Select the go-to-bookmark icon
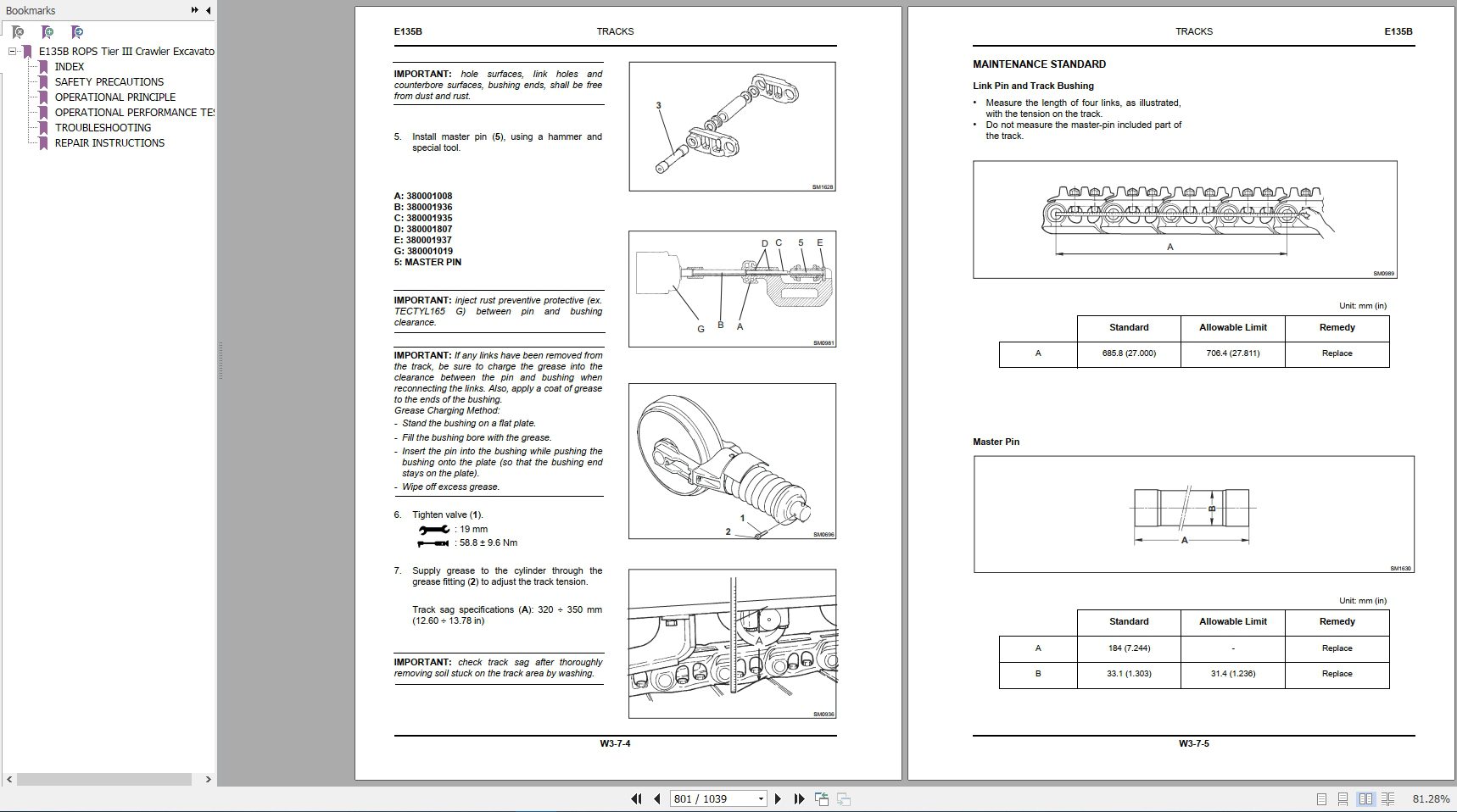The image size is (1457, 812). [77, 31]
